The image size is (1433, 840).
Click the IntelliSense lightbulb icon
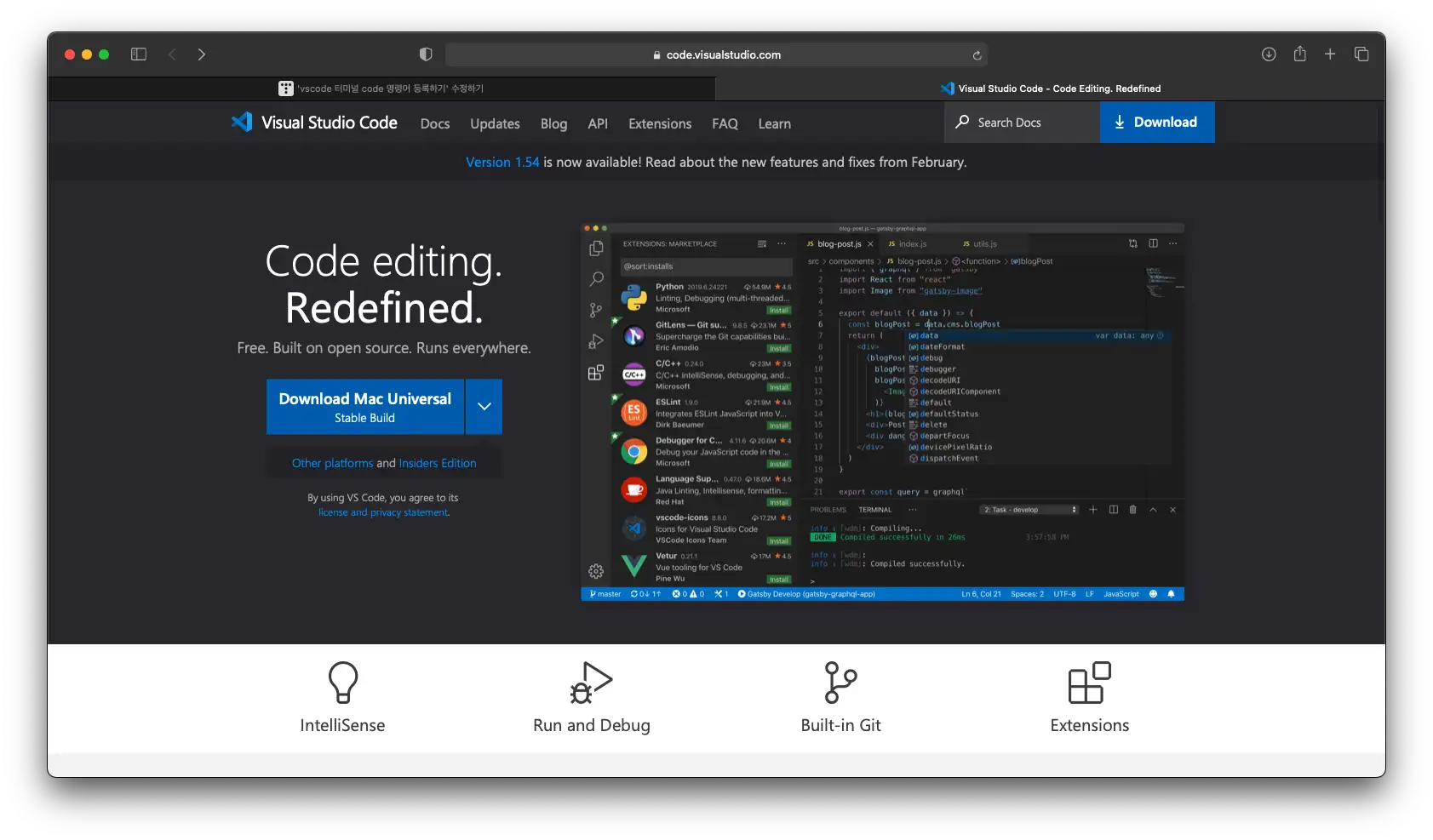pos(342,683)
